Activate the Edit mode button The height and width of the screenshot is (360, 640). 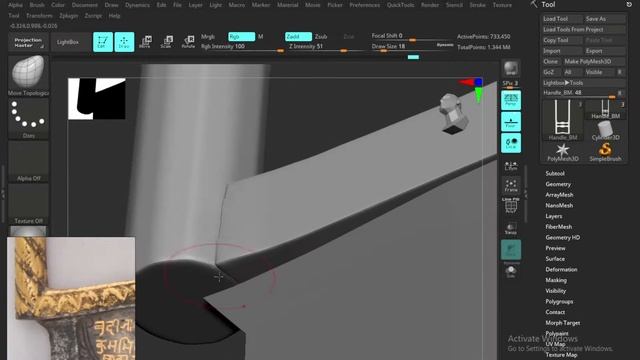103,42
